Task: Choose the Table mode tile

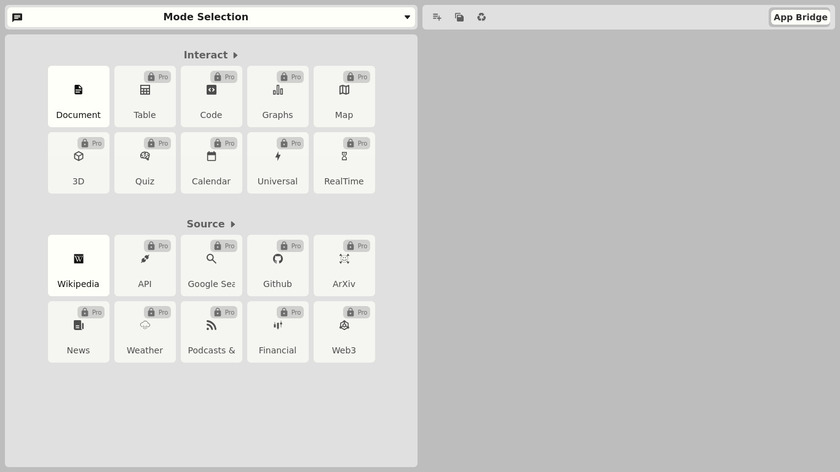Action: point(145,97)
